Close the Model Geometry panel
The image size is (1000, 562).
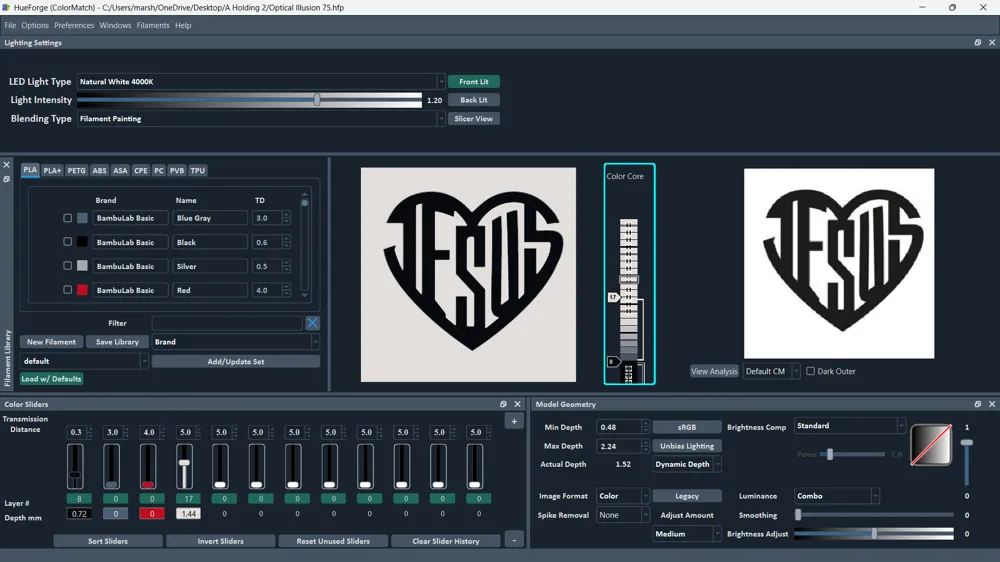[x=992, y=404]
